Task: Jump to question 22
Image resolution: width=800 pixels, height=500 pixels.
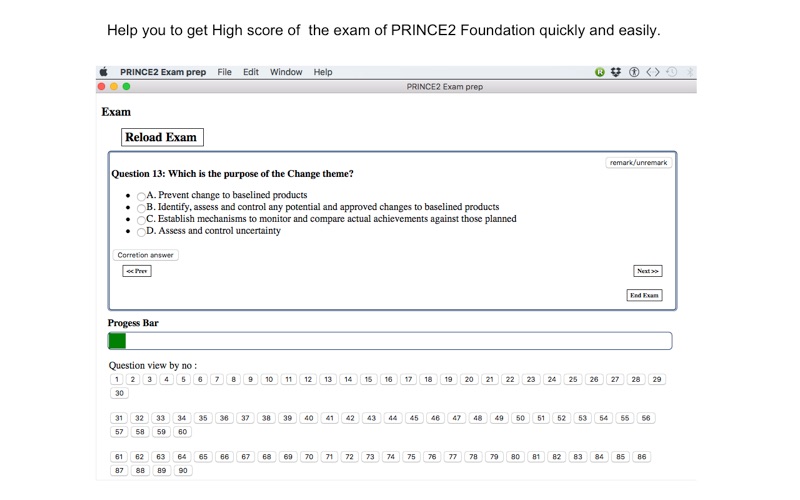Action: (x=510, y=379)
